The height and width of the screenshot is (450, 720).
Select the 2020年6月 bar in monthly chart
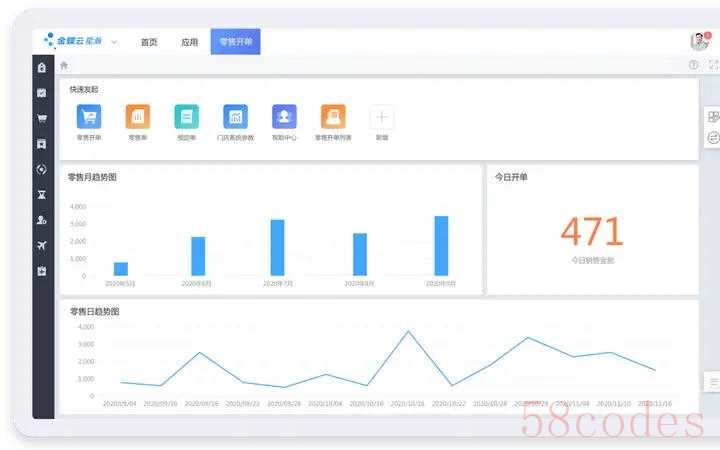[198, 256]
